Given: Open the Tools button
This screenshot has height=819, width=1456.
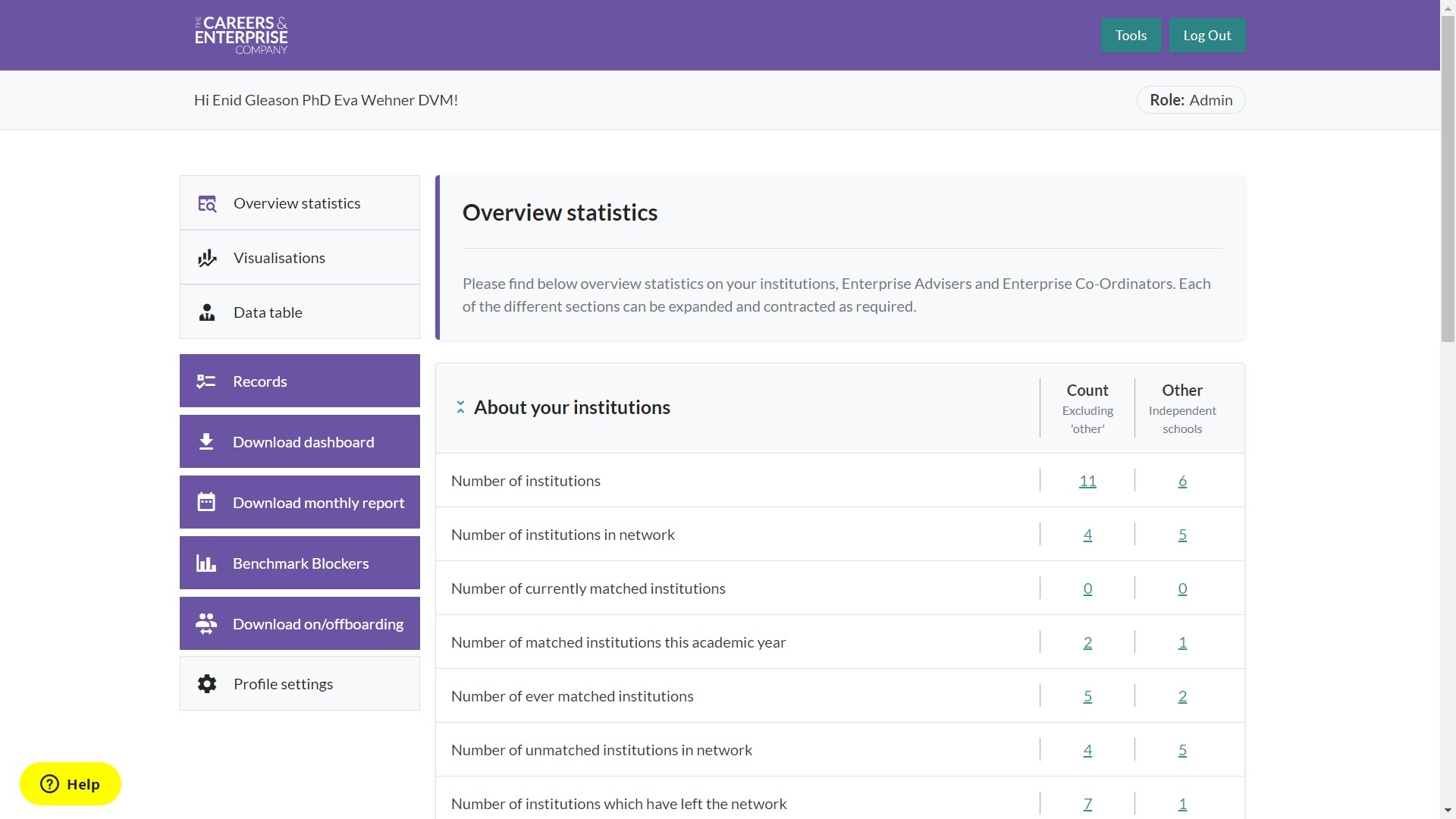Looking at the screenshot, I should pos(1131,36).
